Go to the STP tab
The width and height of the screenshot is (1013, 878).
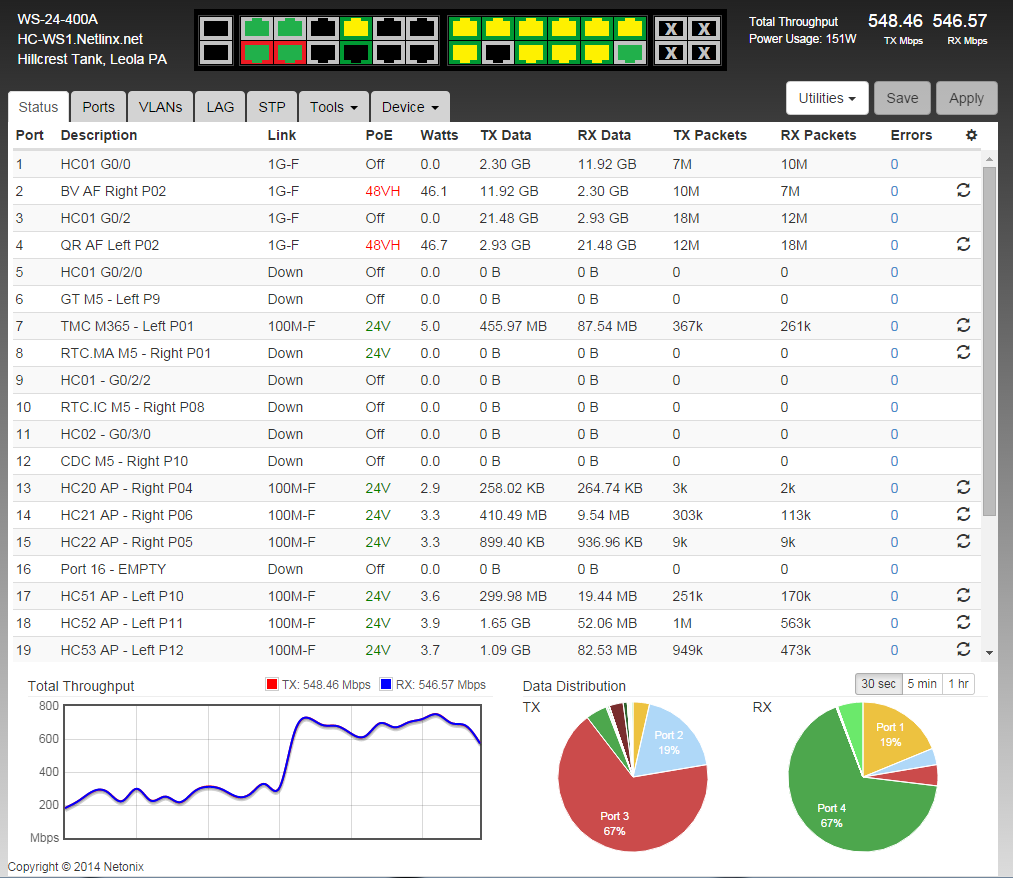(271, 107)
